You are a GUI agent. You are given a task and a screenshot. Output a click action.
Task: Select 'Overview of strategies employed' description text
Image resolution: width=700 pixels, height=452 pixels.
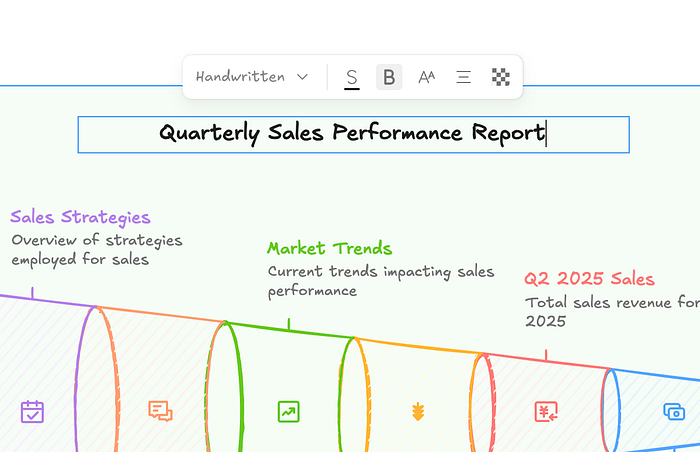97,250
